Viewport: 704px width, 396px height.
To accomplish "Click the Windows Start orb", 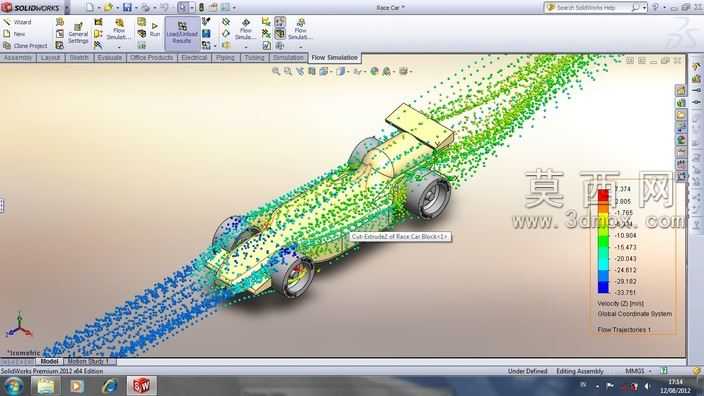I will (13, 386).
